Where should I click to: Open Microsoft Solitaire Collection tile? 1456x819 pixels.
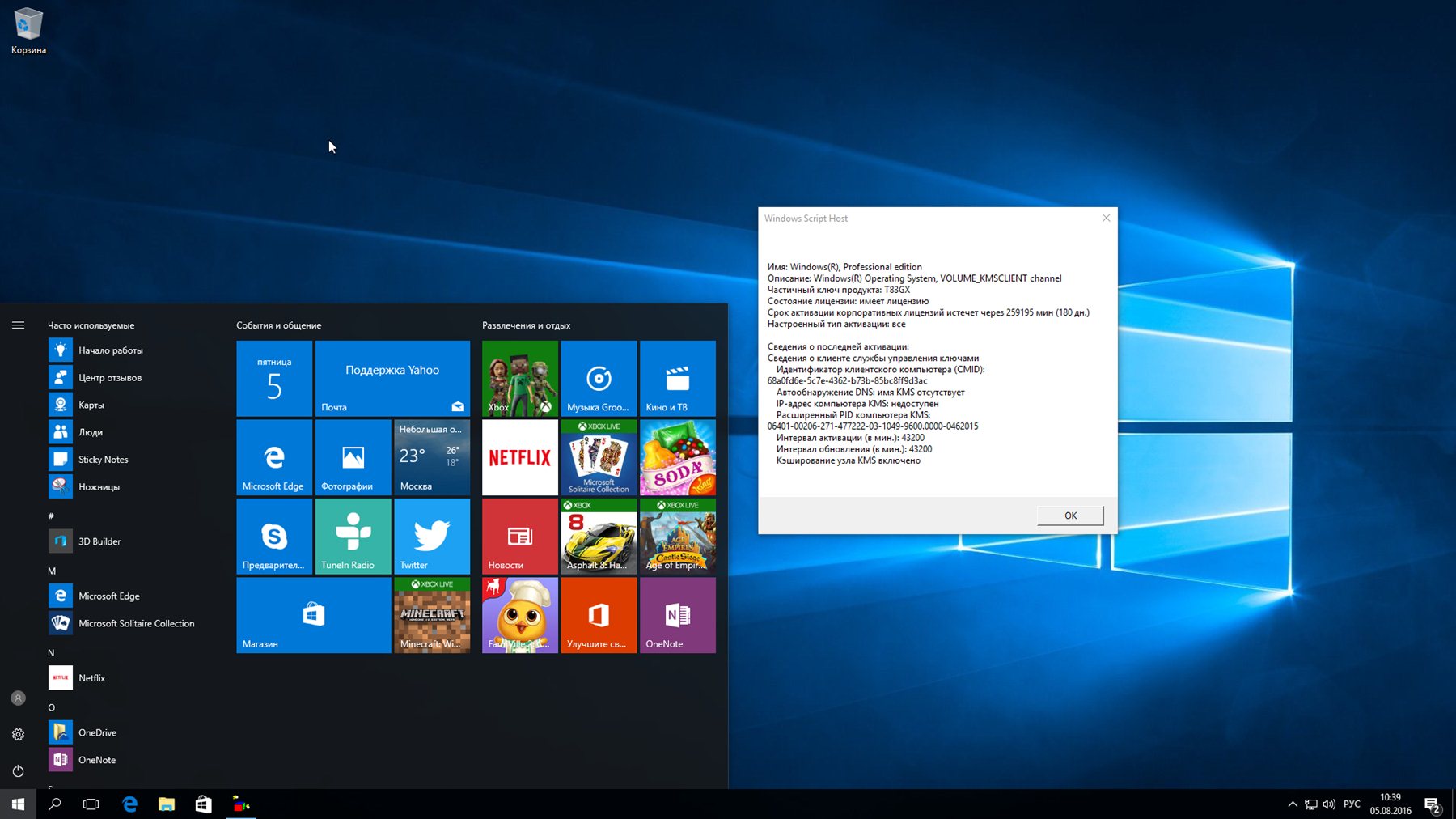pos(599,457)
